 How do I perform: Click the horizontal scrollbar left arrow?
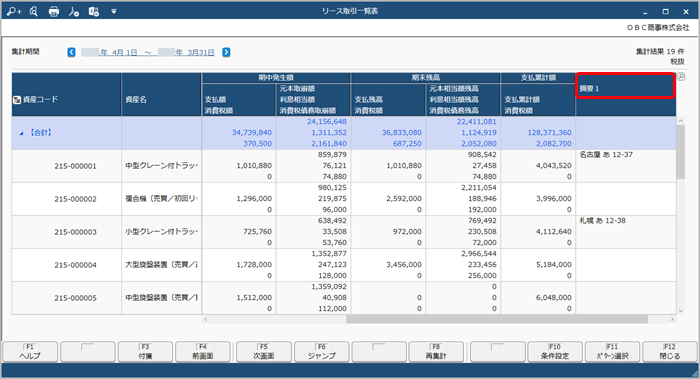pyautogui.click(x=205, y=319)
